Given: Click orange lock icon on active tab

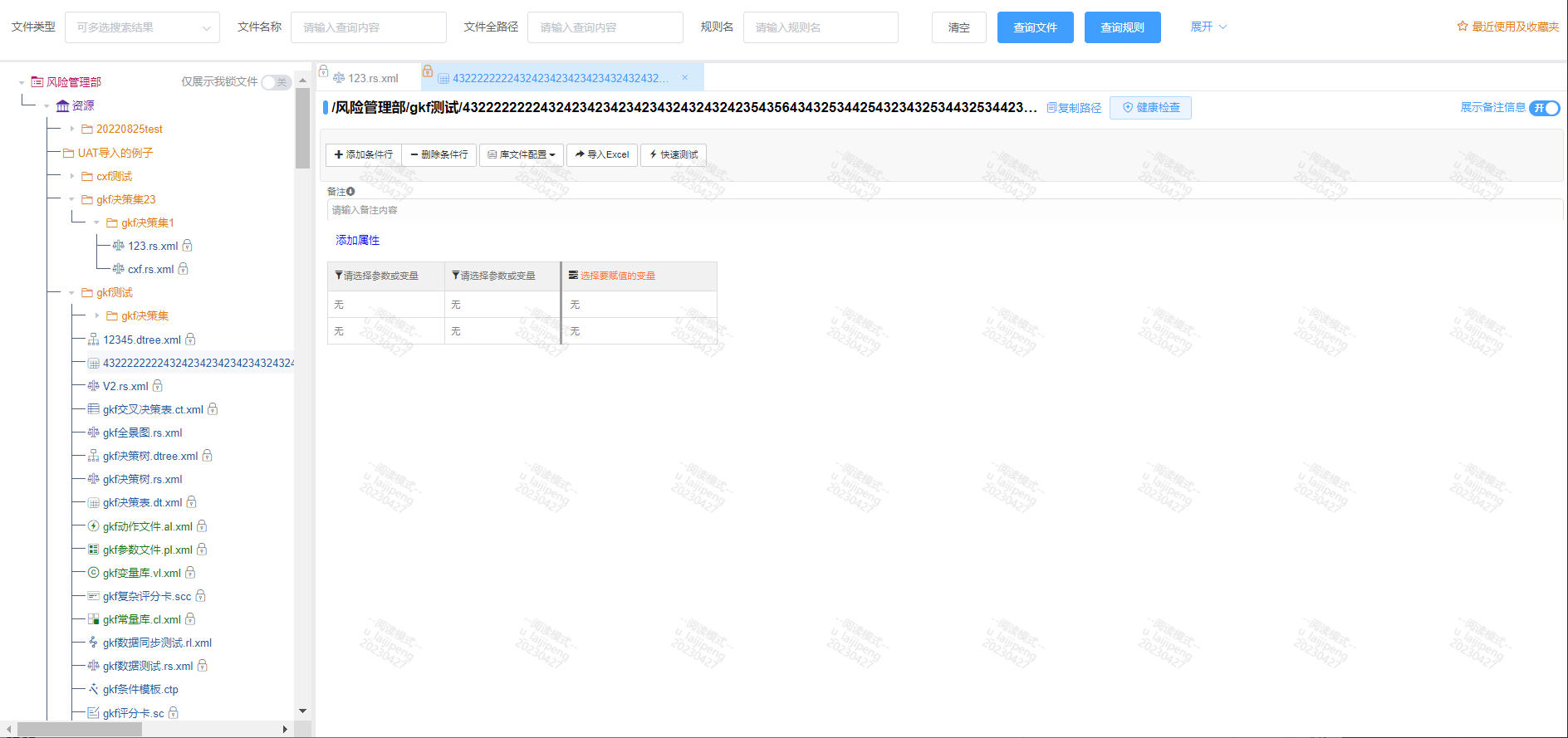Looking at the screenshot, I should 428,71.
